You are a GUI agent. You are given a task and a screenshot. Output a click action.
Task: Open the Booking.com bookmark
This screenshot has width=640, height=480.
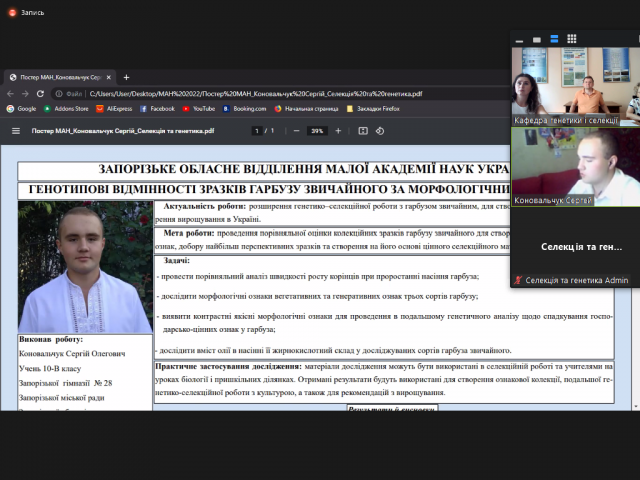pos(244,109)
